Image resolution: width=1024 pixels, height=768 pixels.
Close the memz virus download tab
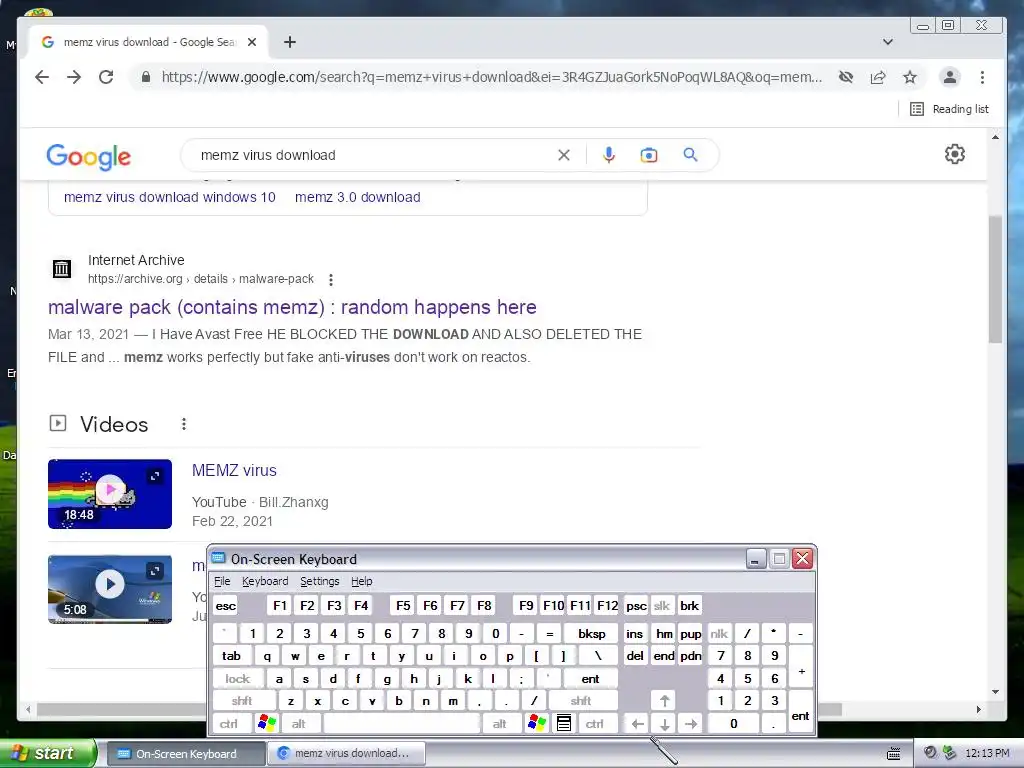coord(252,42)
